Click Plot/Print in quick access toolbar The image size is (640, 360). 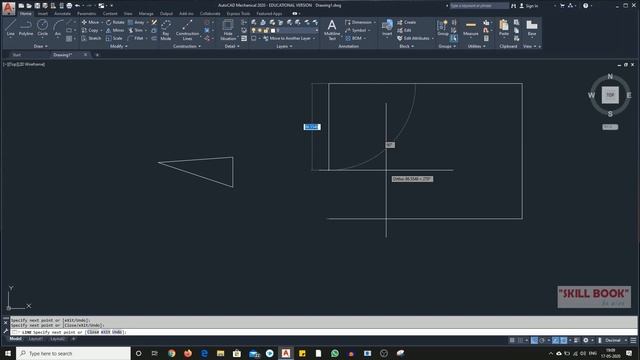69,6
